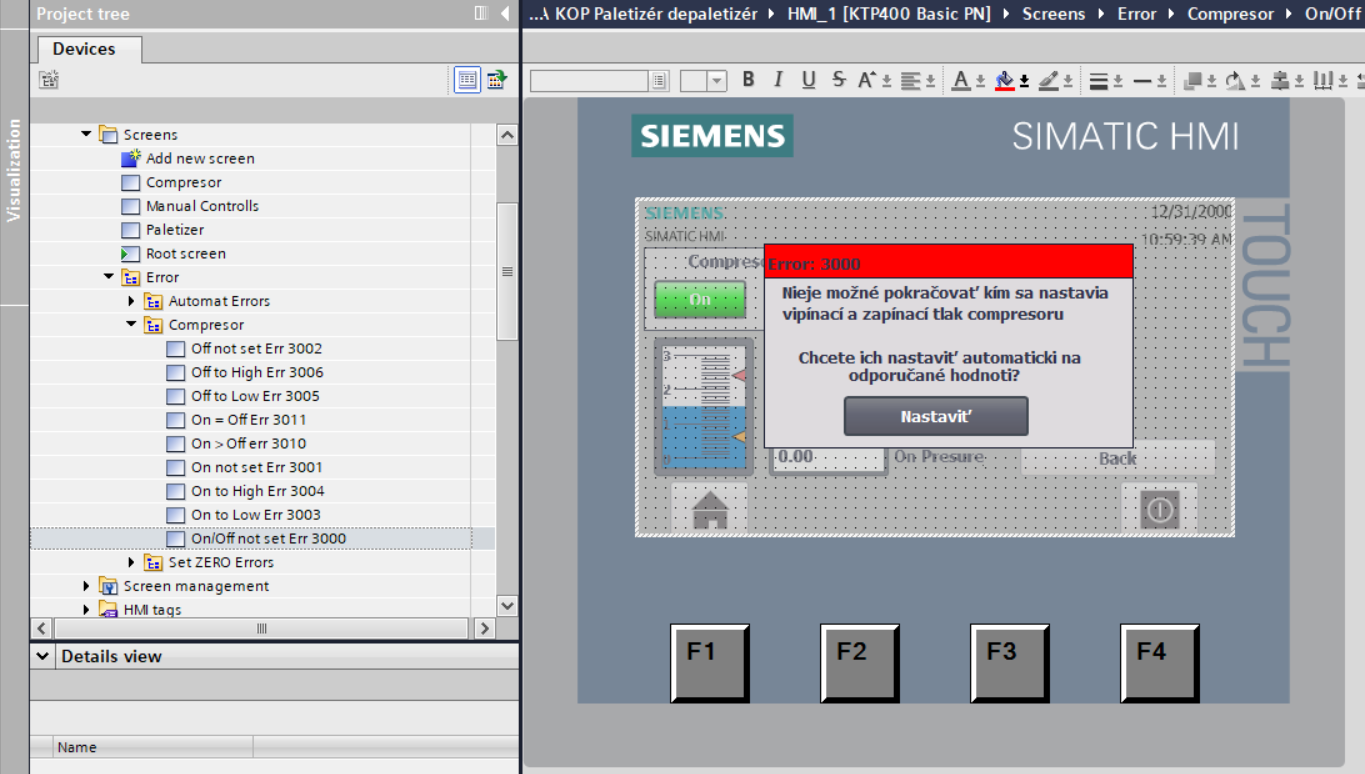The image size is (1365, 774).
Task: Toggle underline text formatting
Action: tap(809, 80)
